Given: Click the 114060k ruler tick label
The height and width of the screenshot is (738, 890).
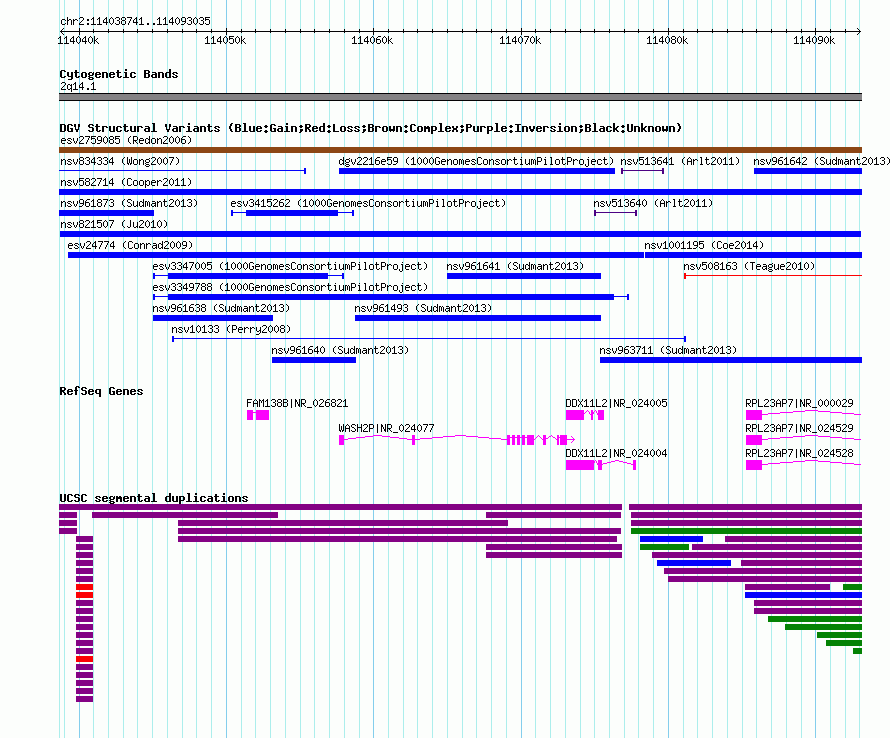Looking at the screenshot, I should tap(372, 41).
